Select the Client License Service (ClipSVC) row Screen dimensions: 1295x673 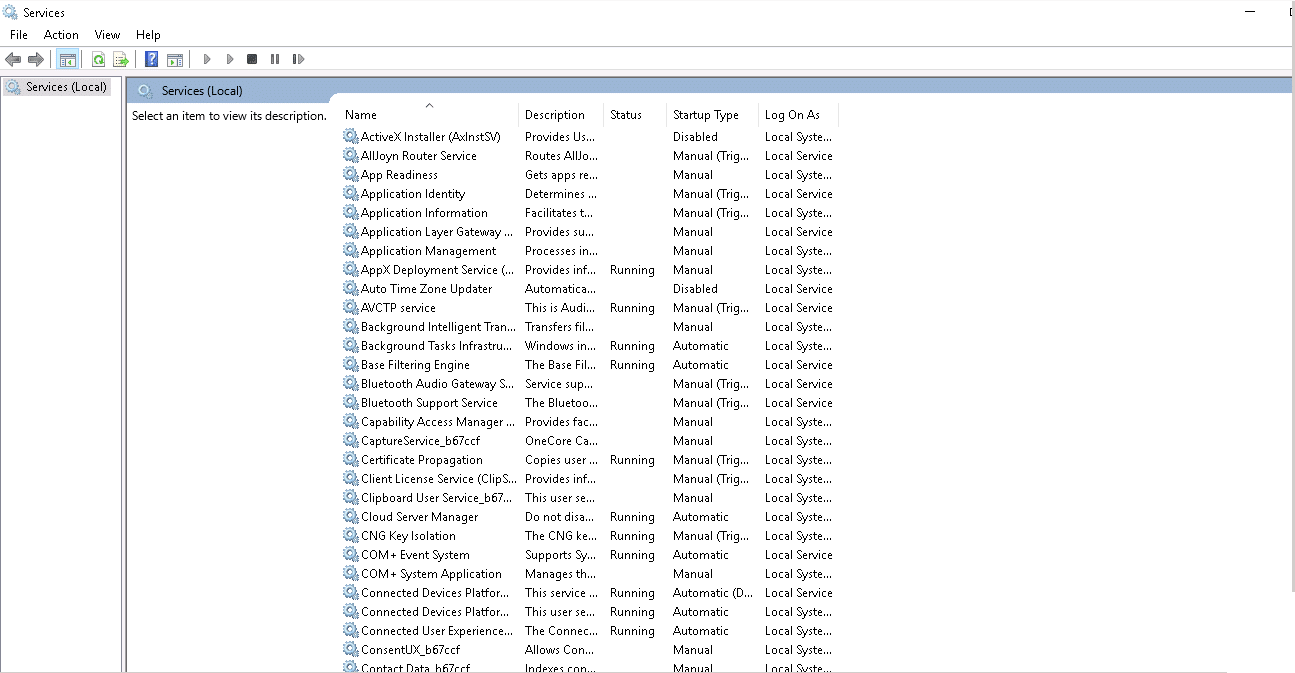(588, 478)
